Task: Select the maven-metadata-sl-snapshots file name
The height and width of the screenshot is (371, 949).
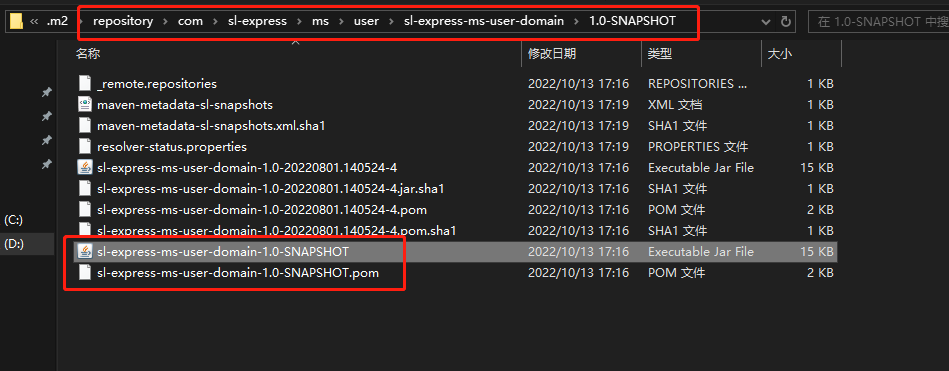Action: 185,105
